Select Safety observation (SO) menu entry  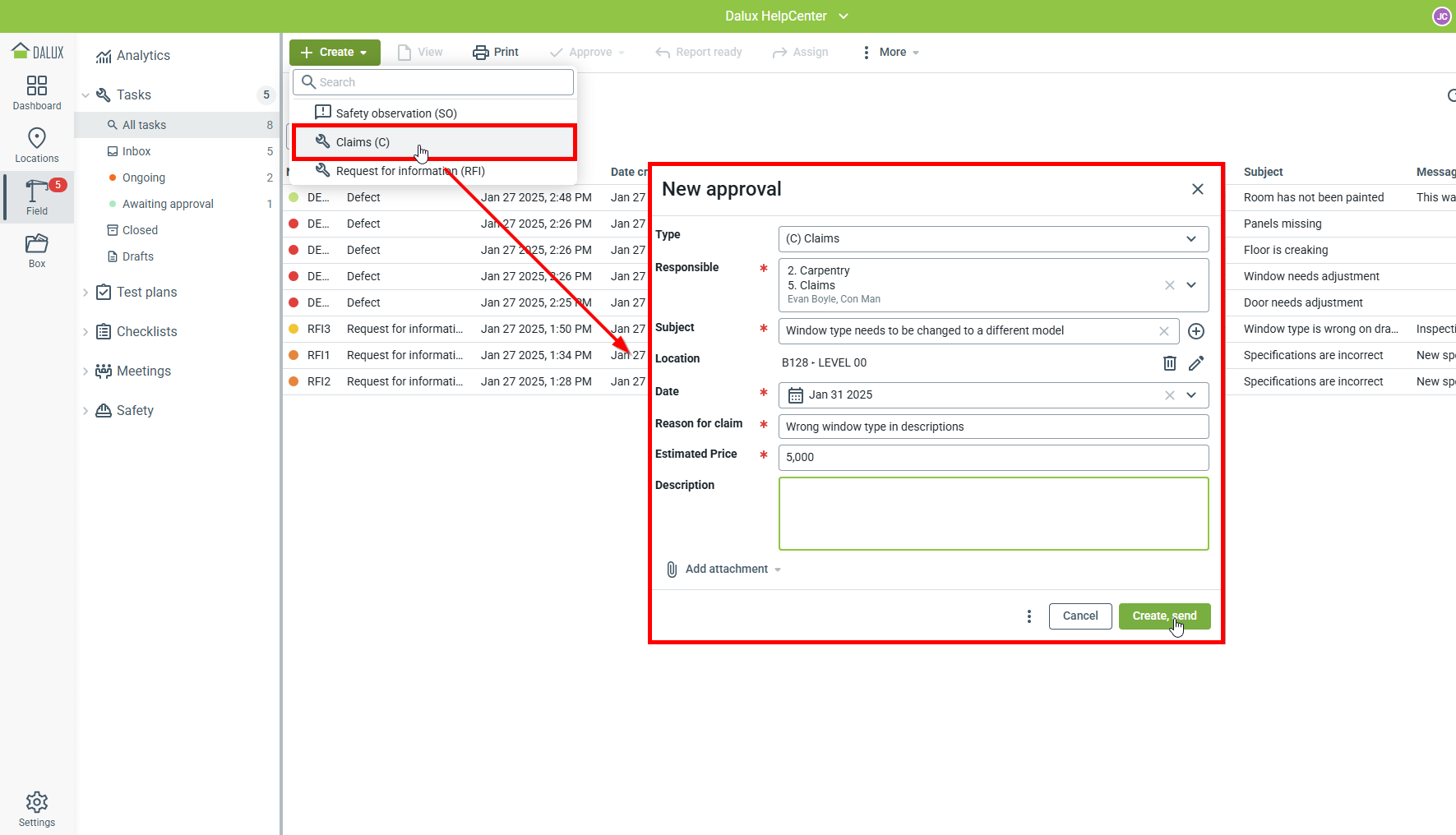(x=395, y=113)
